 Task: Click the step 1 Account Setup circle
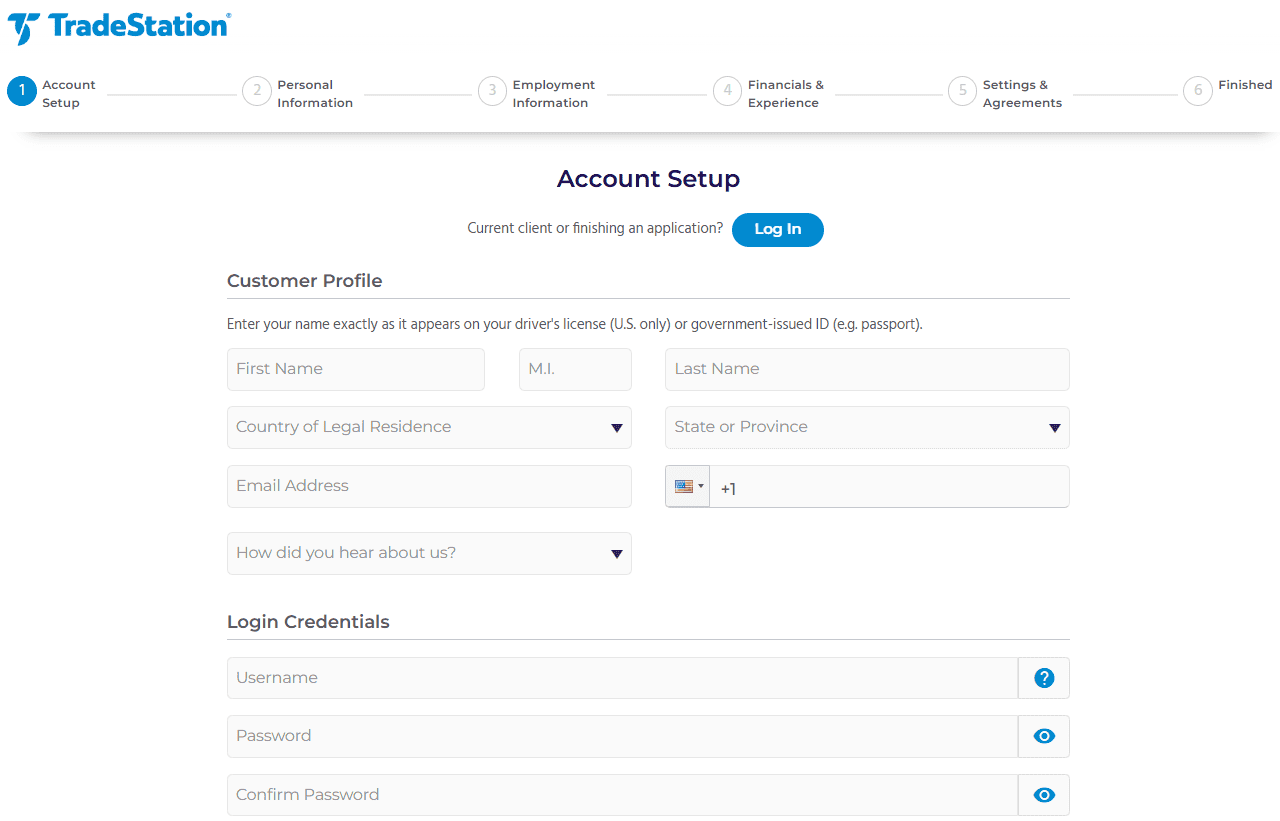point(21,91)
